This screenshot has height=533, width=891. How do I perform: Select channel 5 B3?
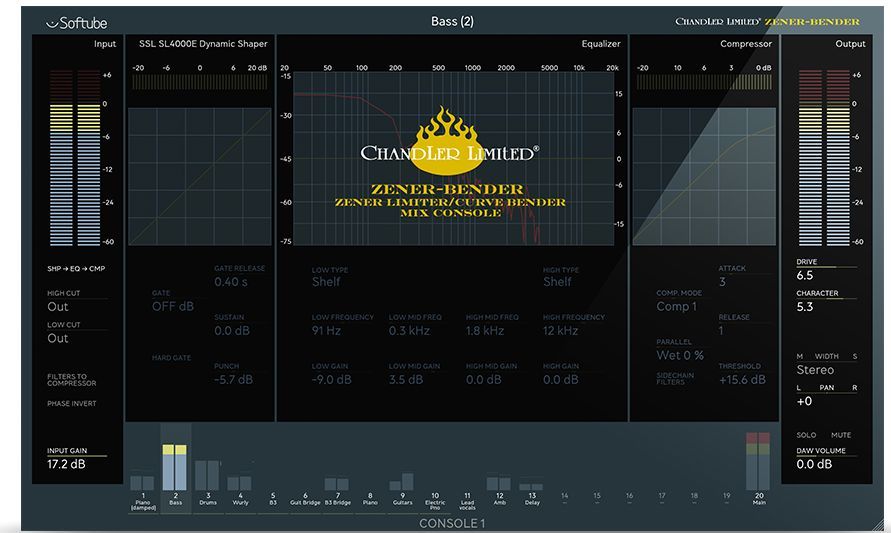(x=273, y=499)
